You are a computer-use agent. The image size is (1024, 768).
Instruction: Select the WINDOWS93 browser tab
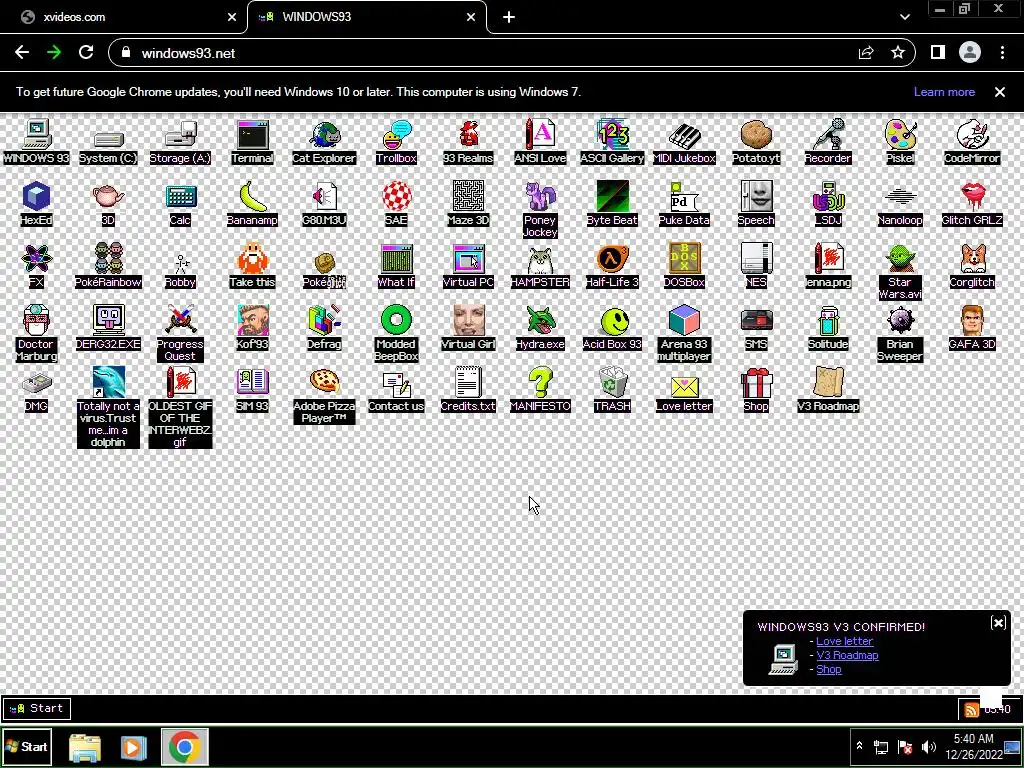(366, 17)
